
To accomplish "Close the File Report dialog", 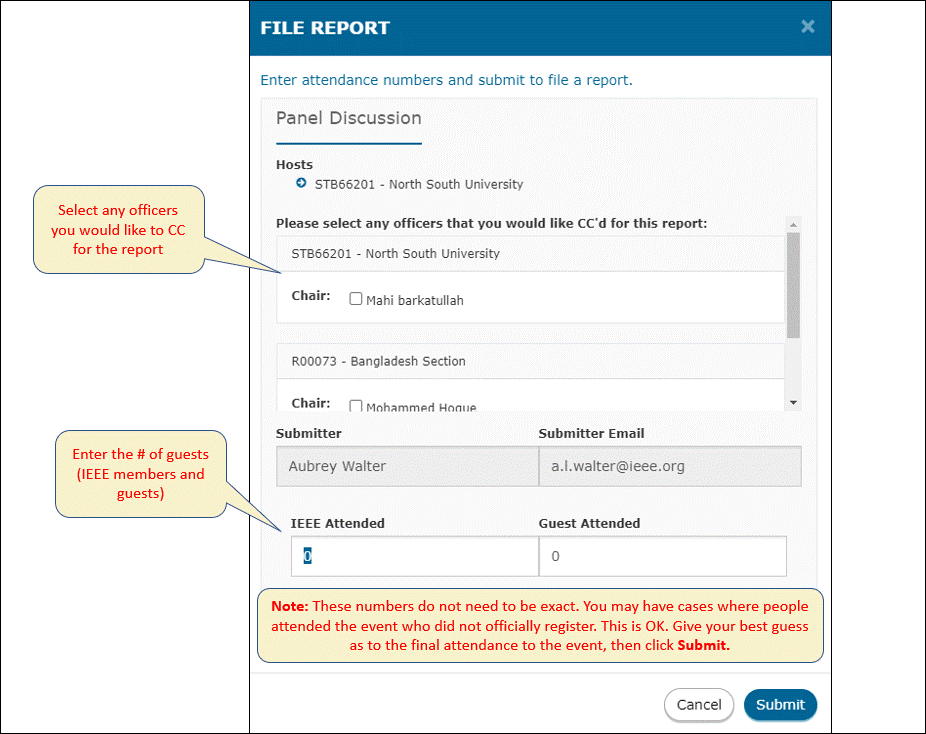I will coord(807,27).
